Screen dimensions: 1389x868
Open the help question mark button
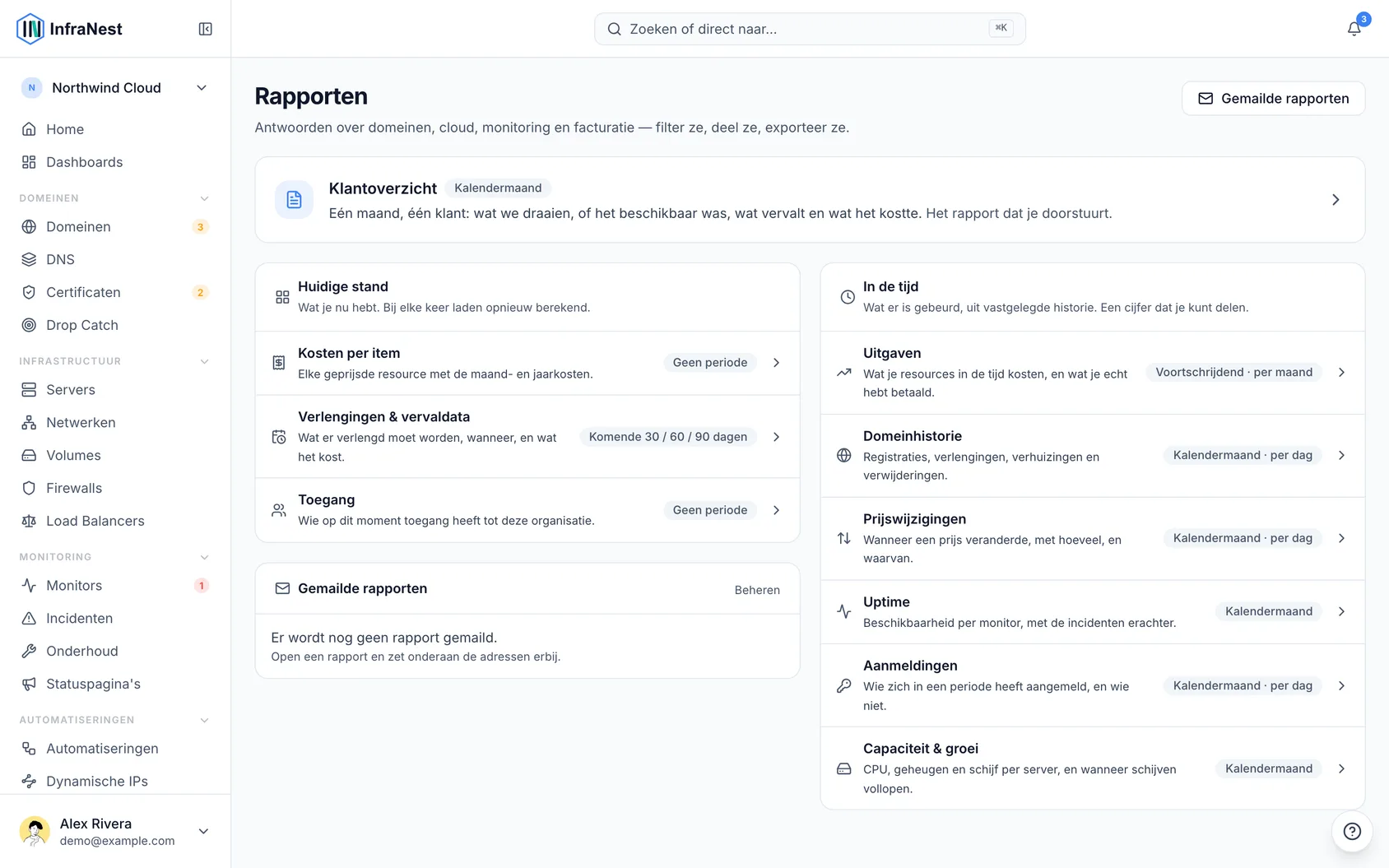(1352, 831)
